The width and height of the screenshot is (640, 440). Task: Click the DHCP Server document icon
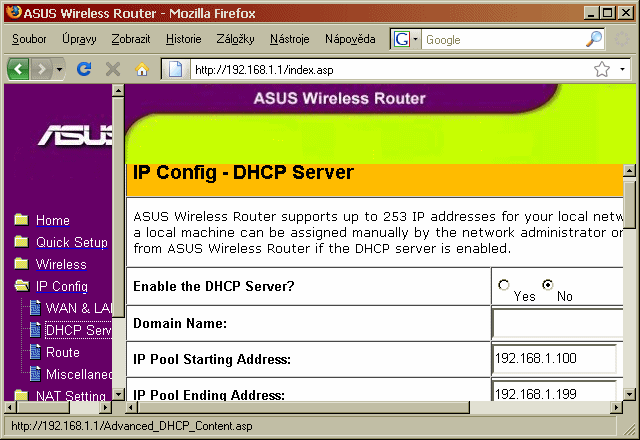tap(36, 330)
